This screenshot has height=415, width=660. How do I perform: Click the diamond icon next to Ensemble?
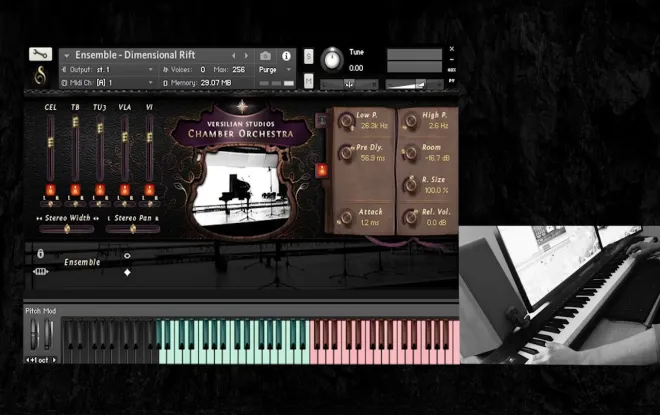(x=127, y=272)
